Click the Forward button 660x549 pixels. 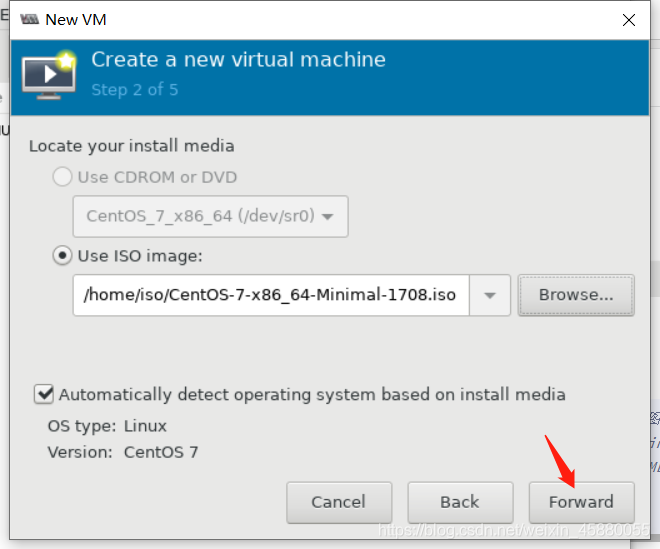point(581,502)
